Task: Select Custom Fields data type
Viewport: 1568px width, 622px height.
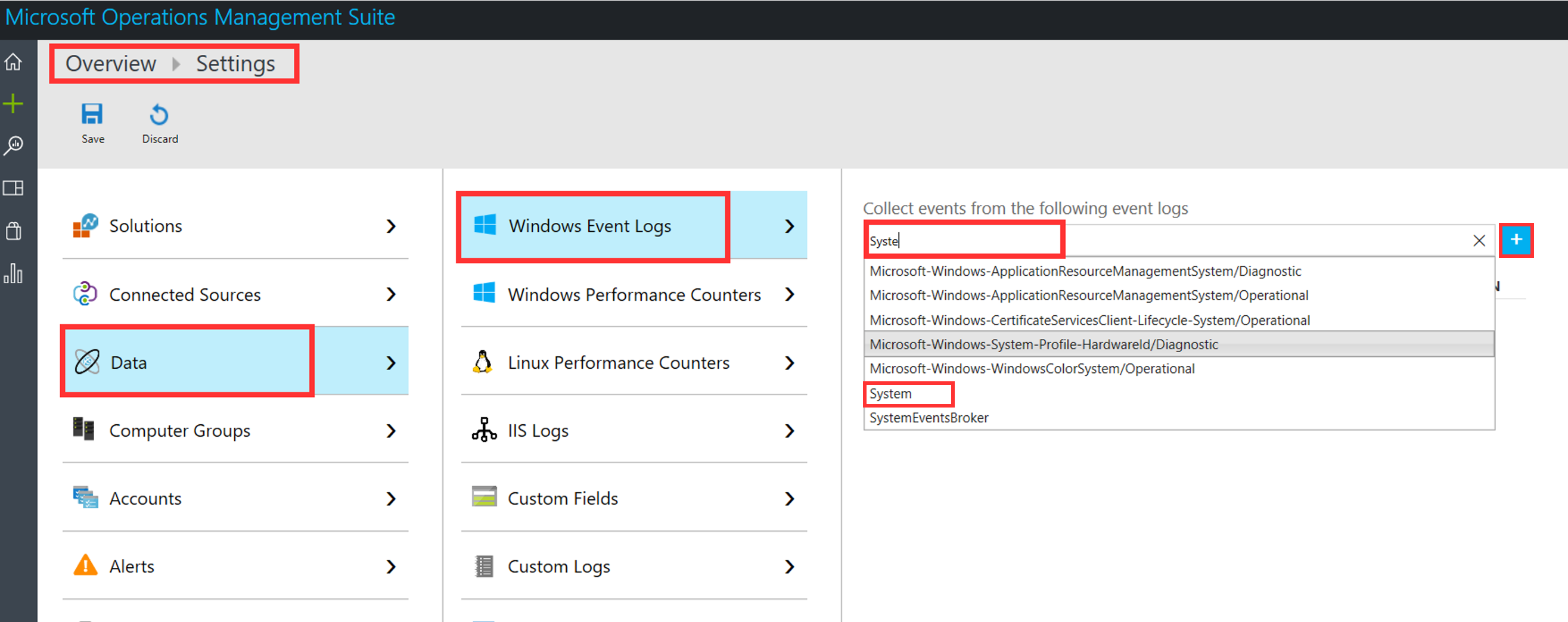Action: pyautogui.click(x=634, y=499)
